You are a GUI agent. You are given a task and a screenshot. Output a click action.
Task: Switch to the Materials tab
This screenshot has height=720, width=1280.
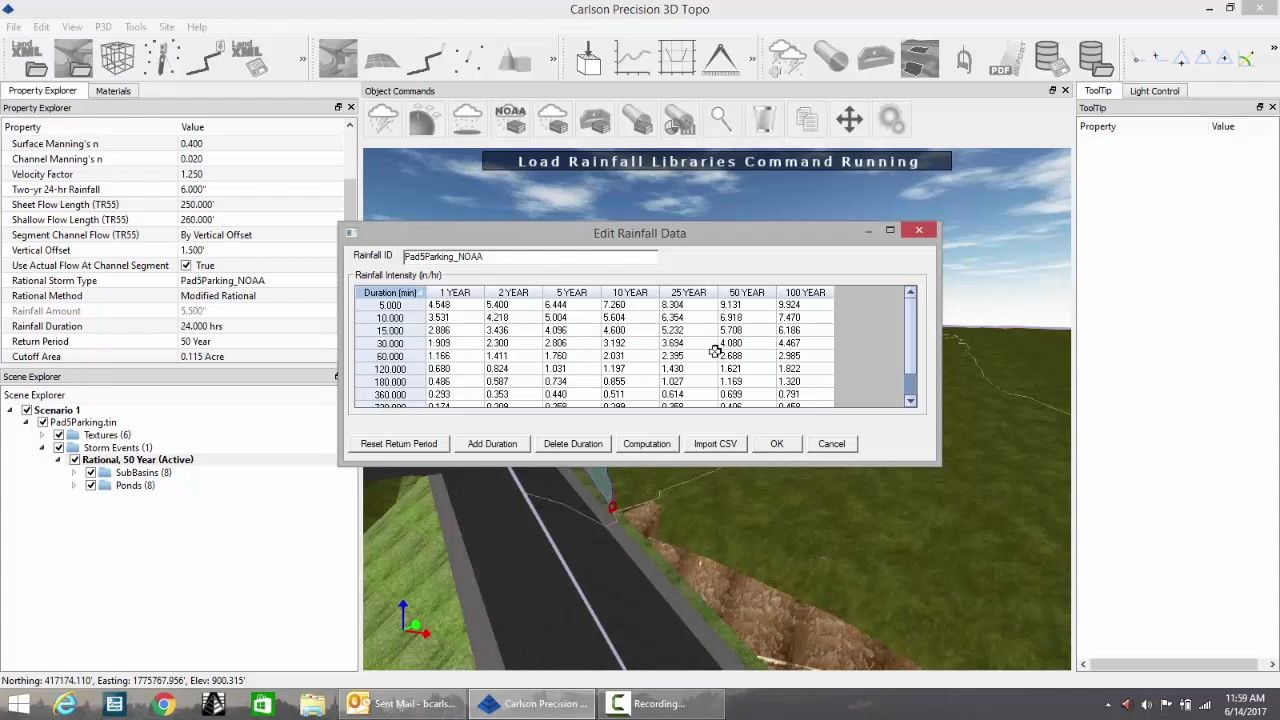113,91
